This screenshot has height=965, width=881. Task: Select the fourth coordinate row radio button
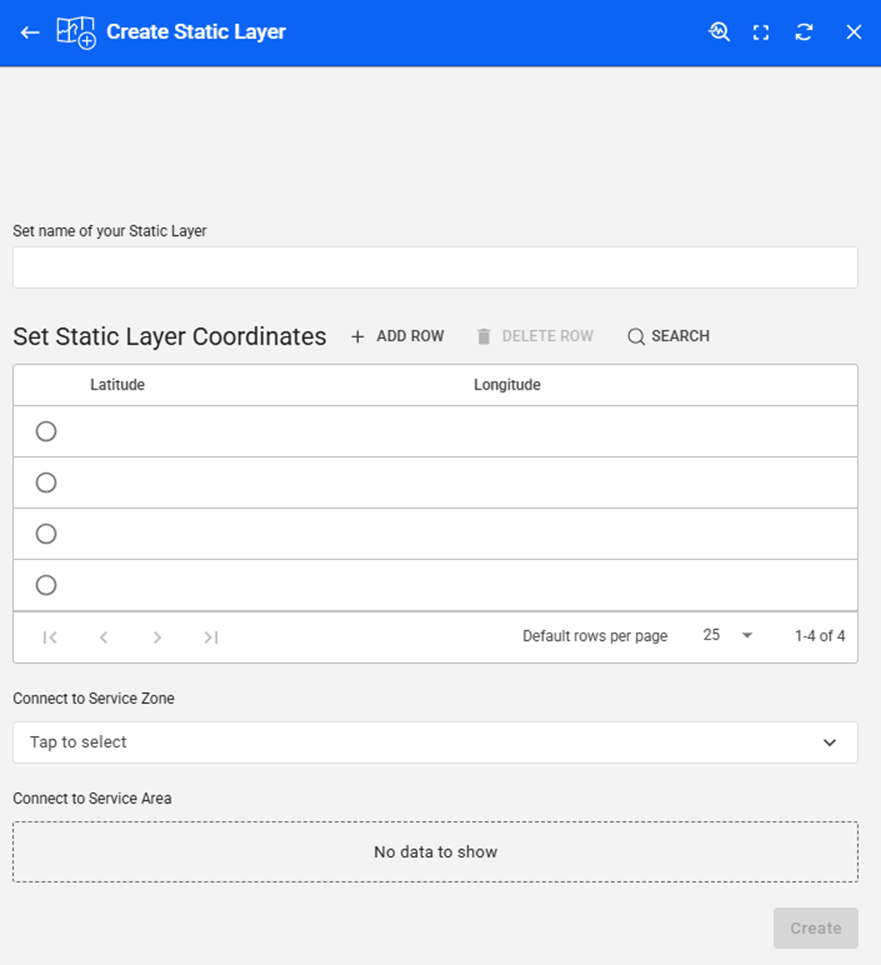[46, 585]
